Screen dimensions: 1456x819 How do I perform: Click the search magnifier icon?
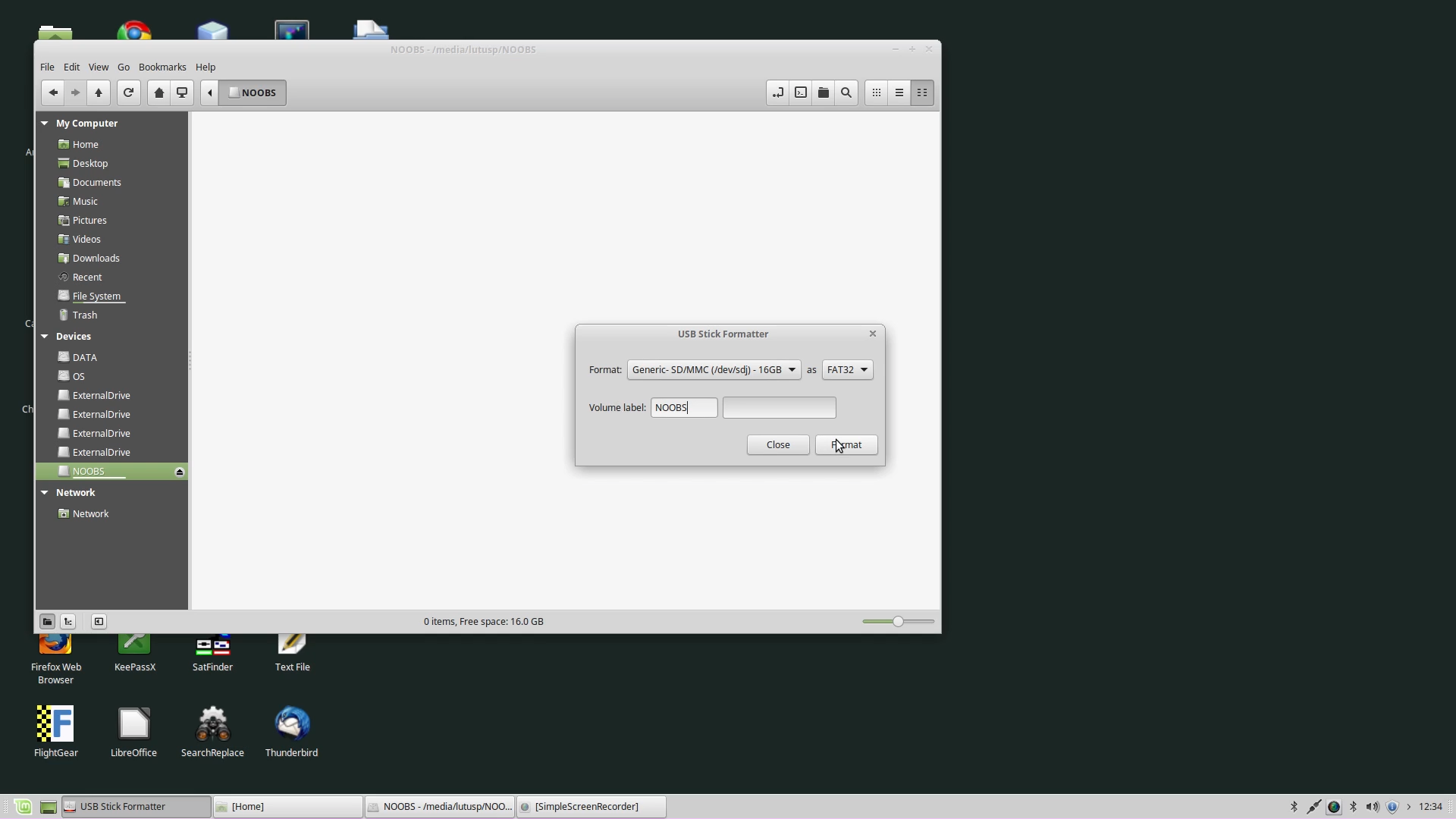(846, 93)
